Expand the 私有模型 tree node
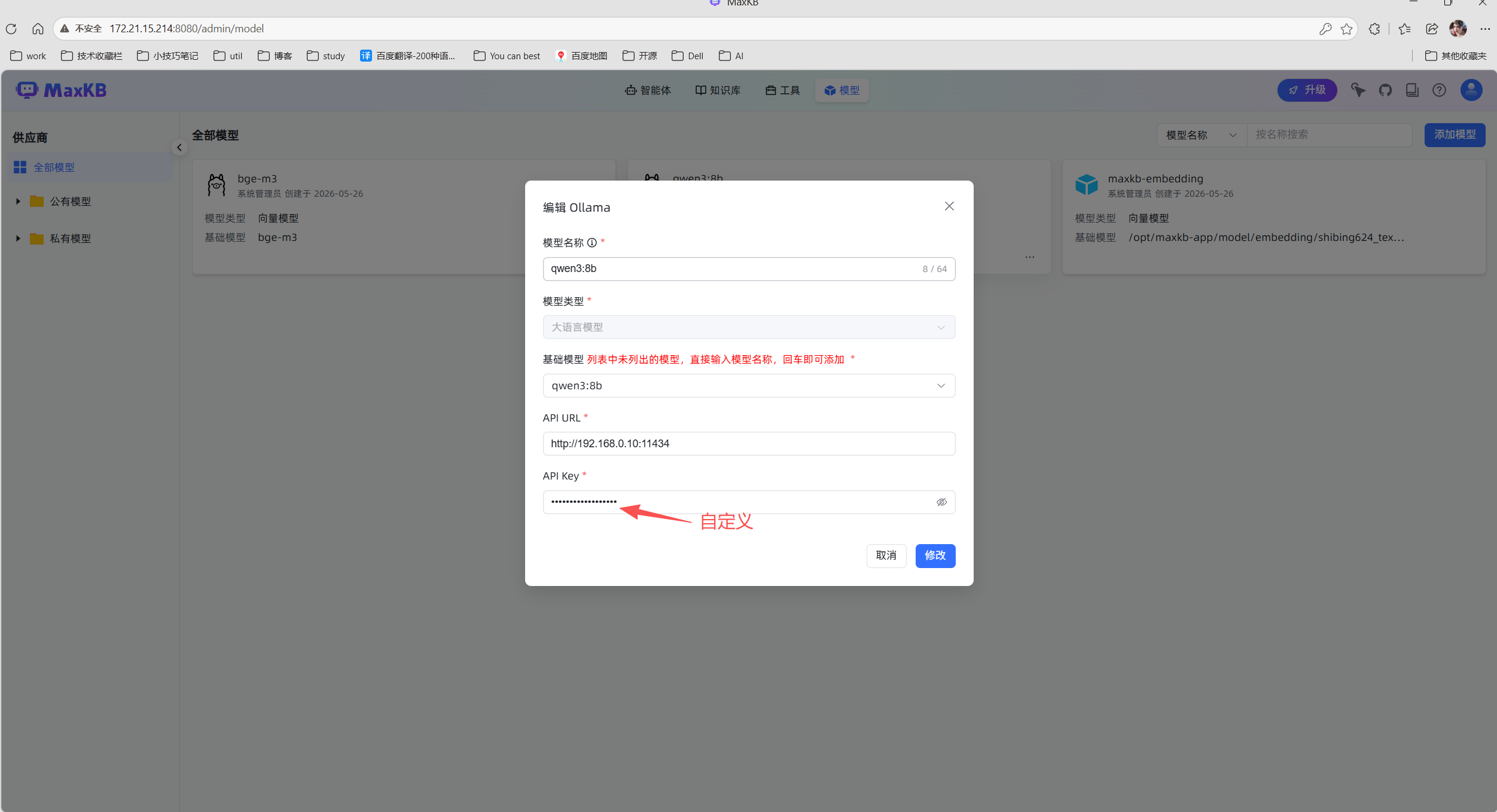 [18, 239]
